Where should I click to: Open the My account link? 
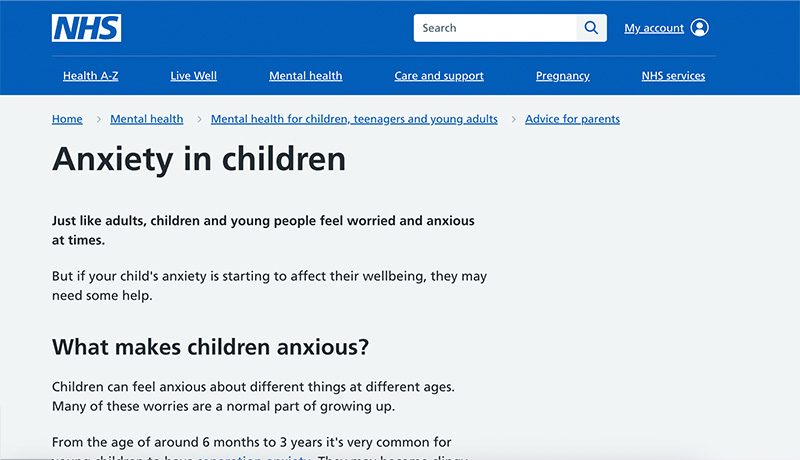point(654,28)
